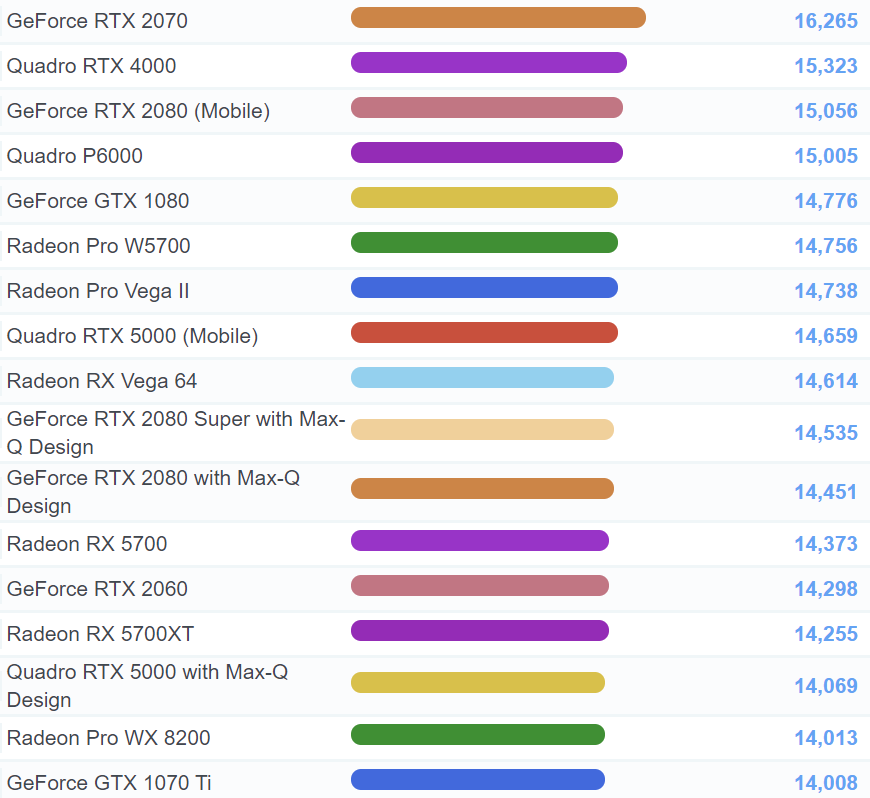Click the red Quadro RTX 5000 (Mobile) bar
870x798 pixels.
pyautogui.click(x=484, y=332)
